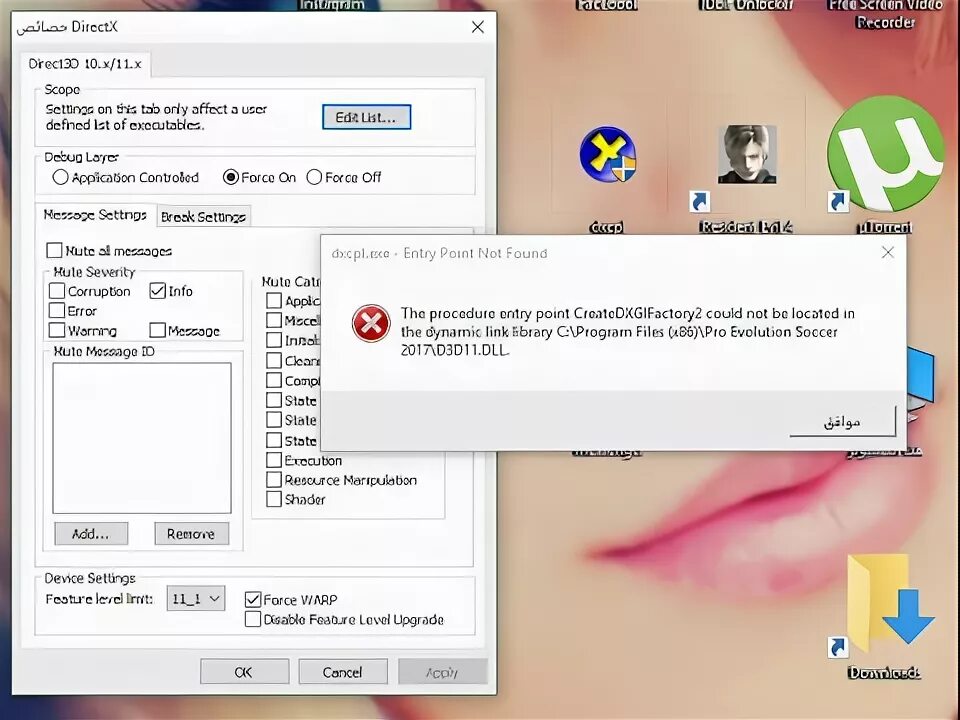The image size is (960, 720).
Task: Check the Shader category checkbox
Action: 274,499
